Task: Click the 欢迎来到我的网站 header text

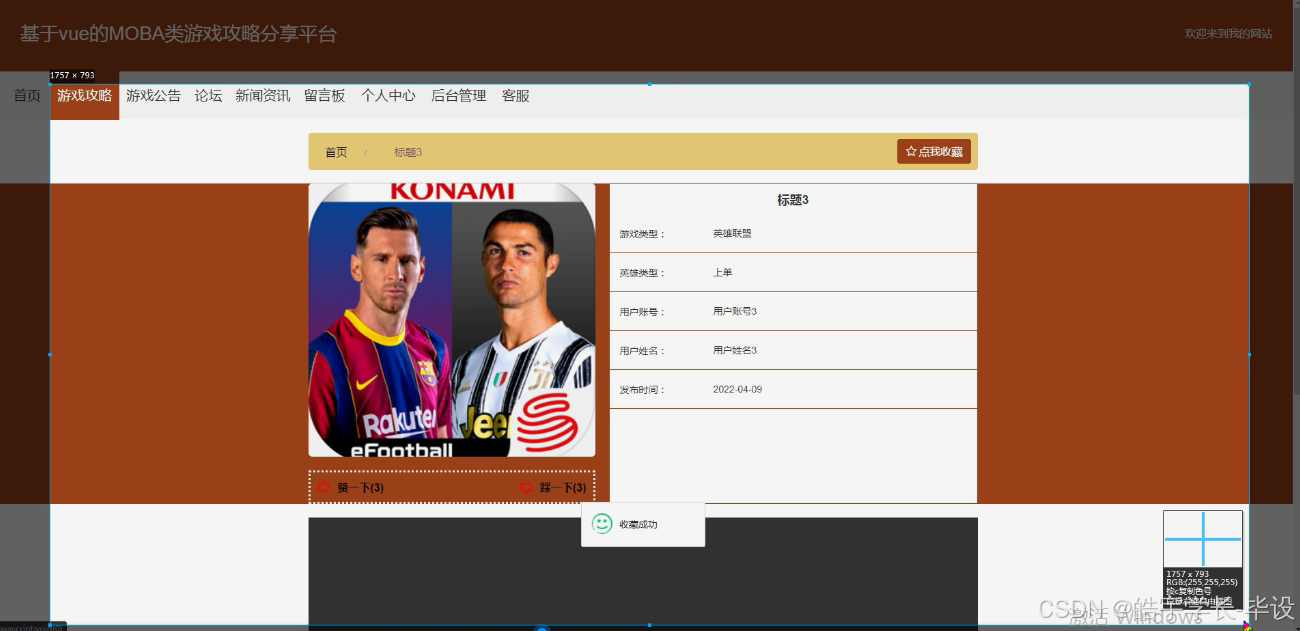Action: coord(1228,34)
